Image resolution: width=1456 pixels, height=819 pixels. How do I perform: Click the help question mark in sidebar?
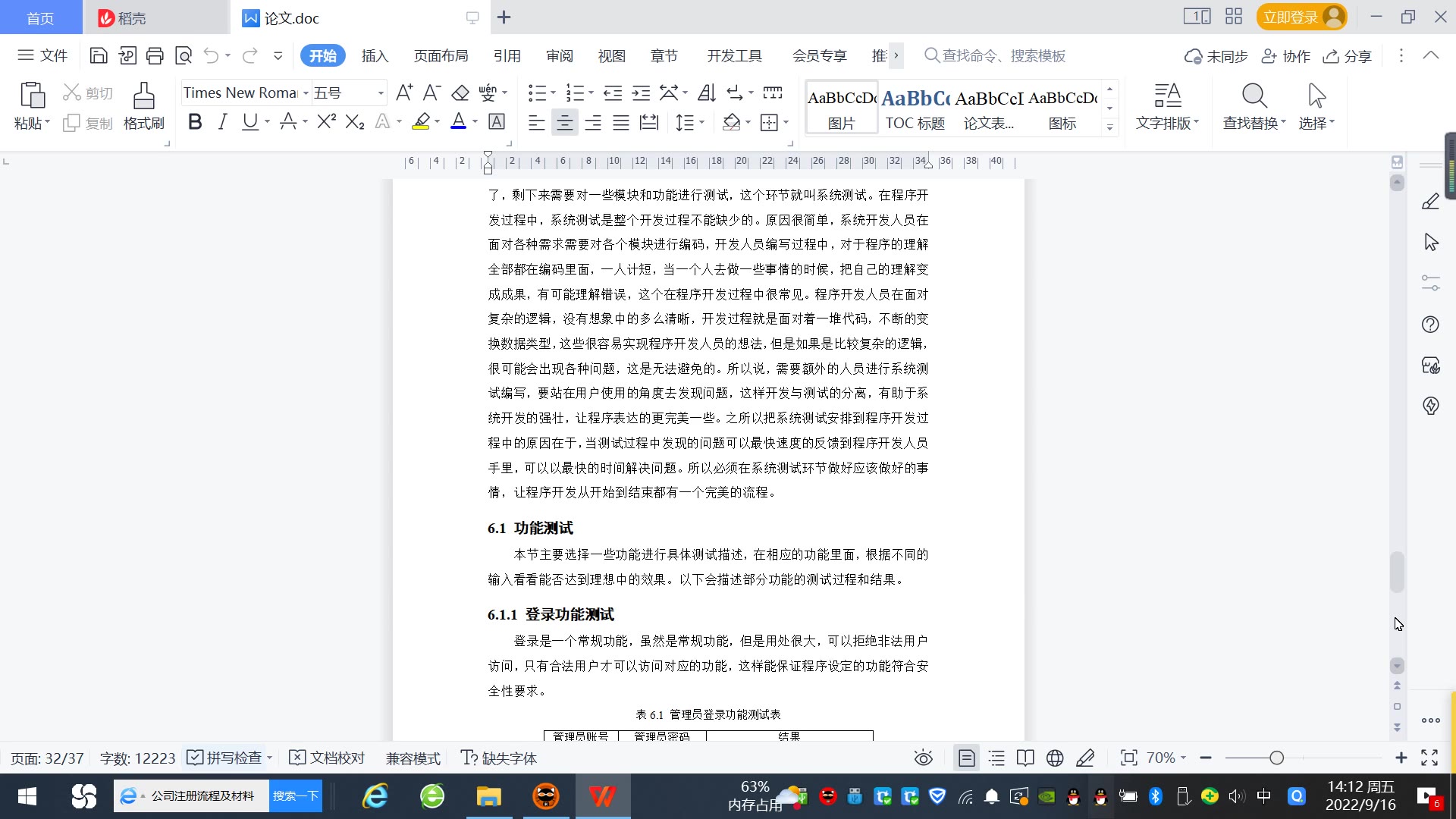click(1430, 325)
